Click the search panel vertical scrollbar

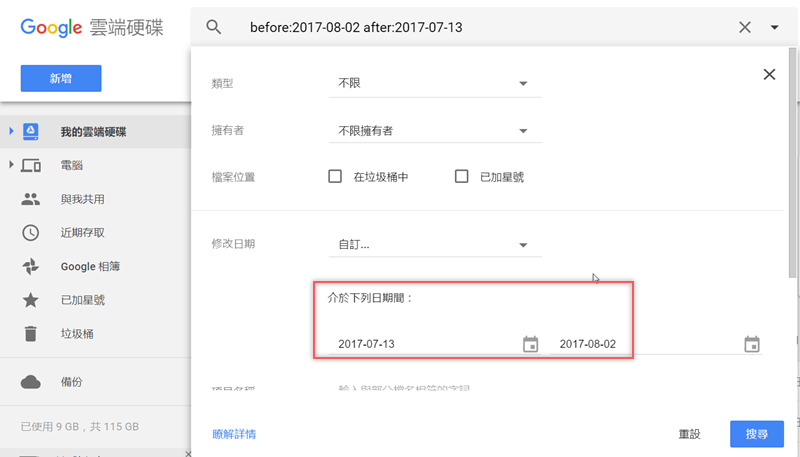tap(792, 162)
